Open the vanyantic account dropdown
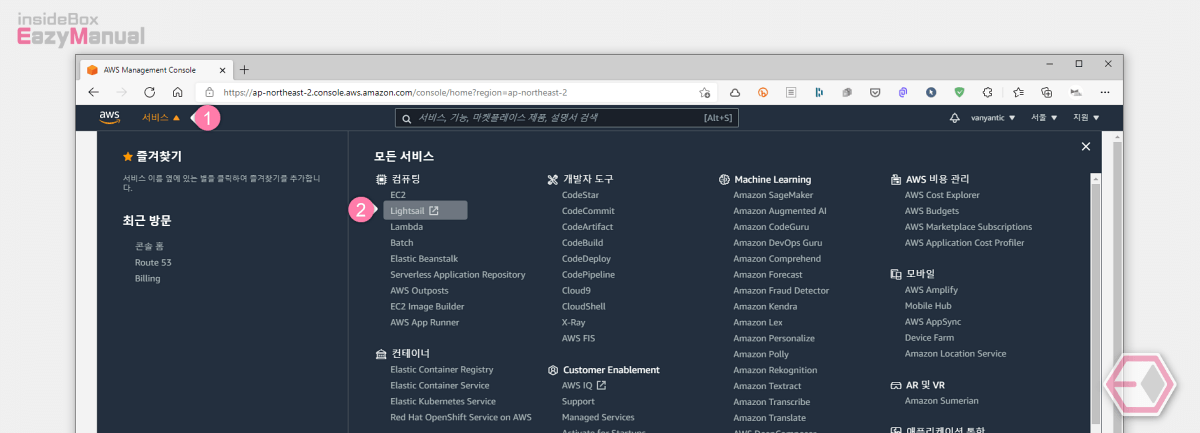 tap(993, 118)
